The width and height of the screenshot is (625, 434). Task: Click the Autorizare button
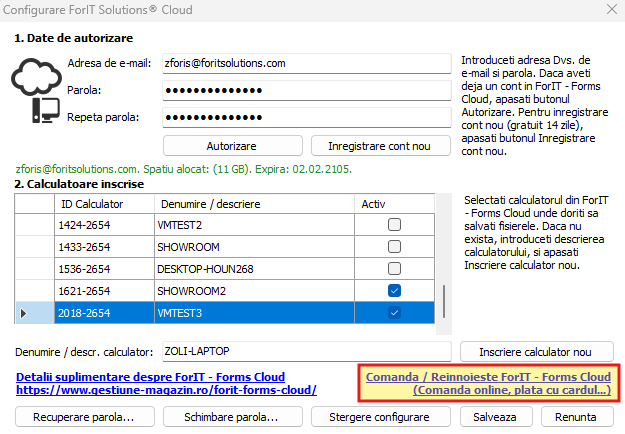(233, 146)
